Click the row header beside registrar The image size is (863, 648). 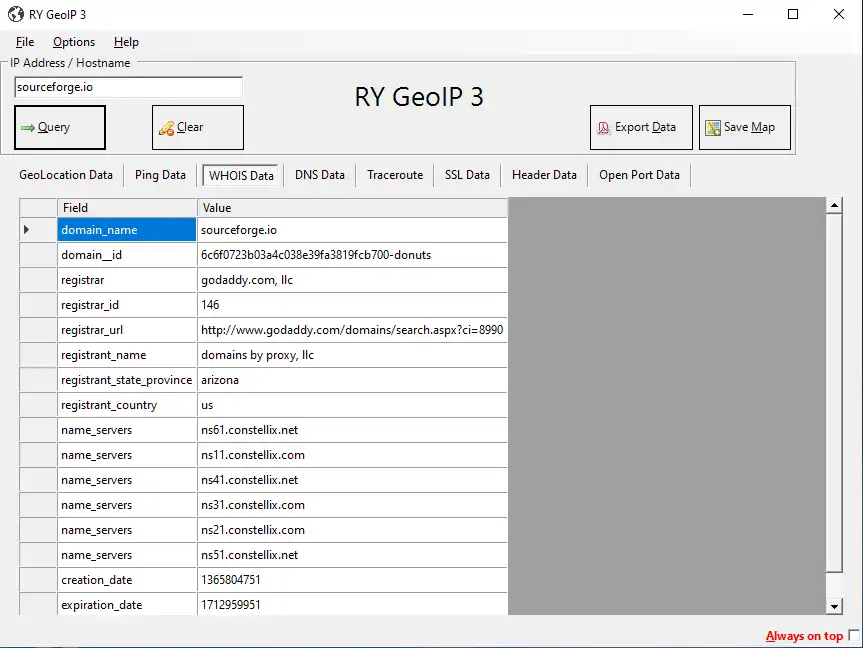tap(38, 280)
